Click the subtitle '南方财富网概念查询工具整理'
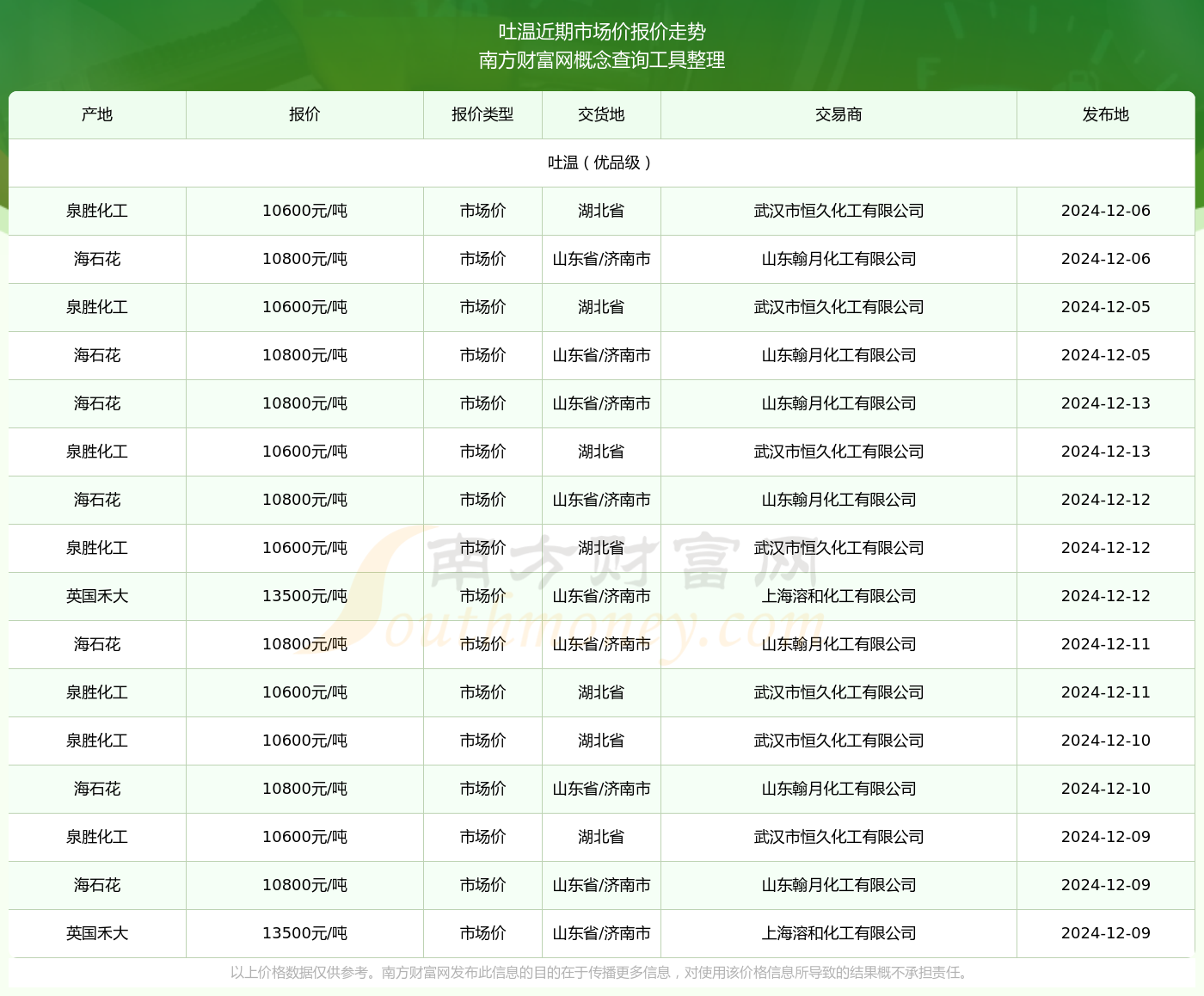1204x996 pixels. pyautogui.click(x=602, y=60)
